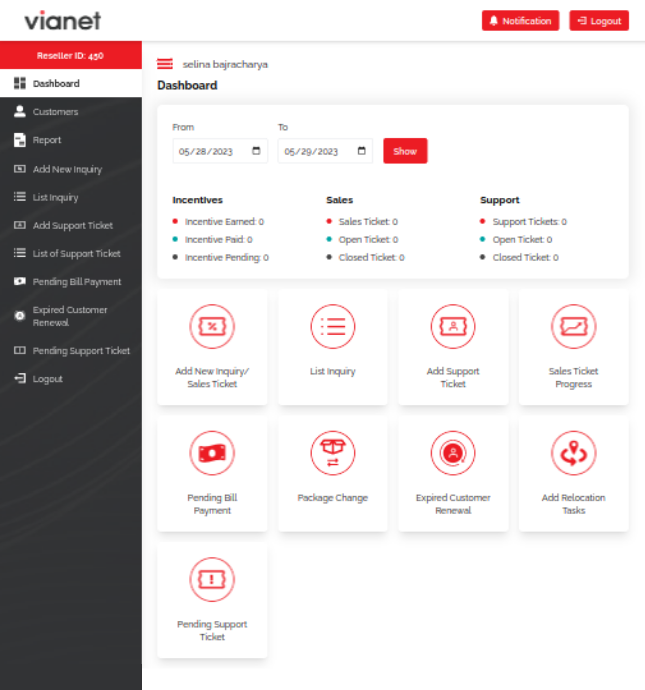Click the vianet logo

[62, 21]
